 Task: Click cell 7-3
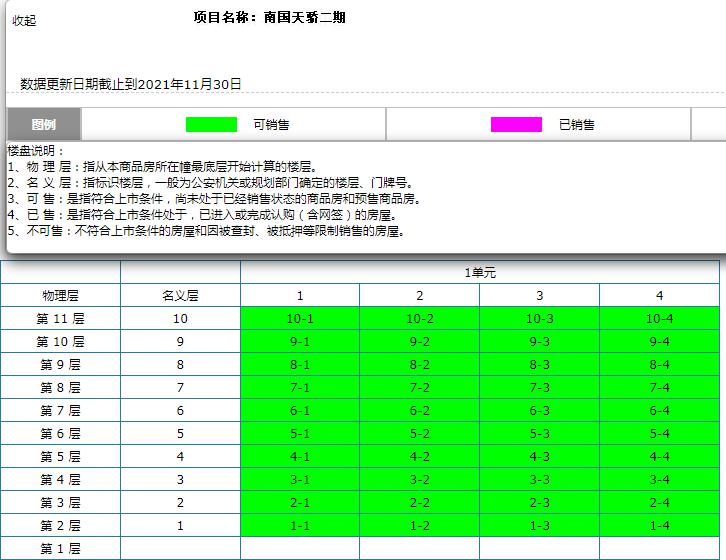pos(539,387)
